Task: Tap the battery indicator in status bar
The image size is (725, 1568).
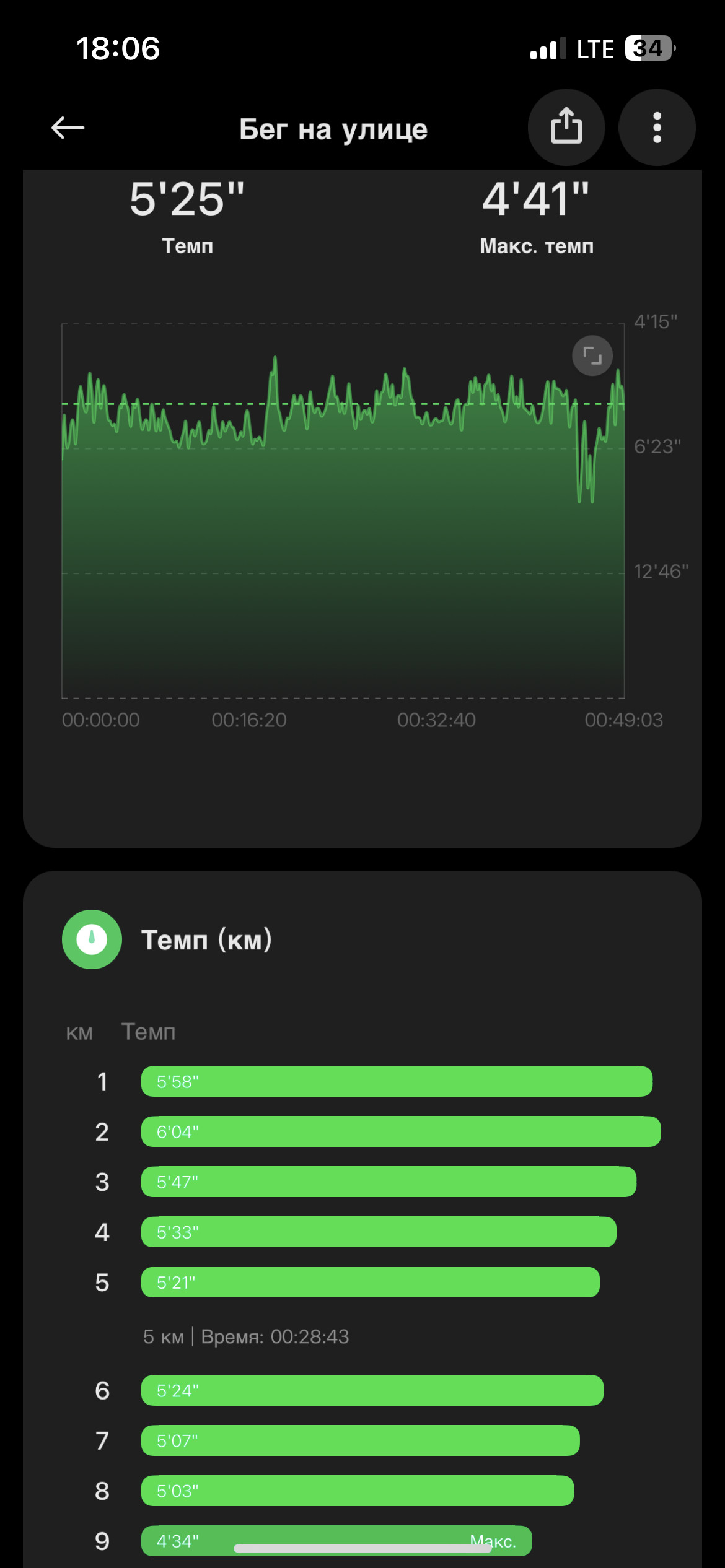Action: click(x=649, y=48)
